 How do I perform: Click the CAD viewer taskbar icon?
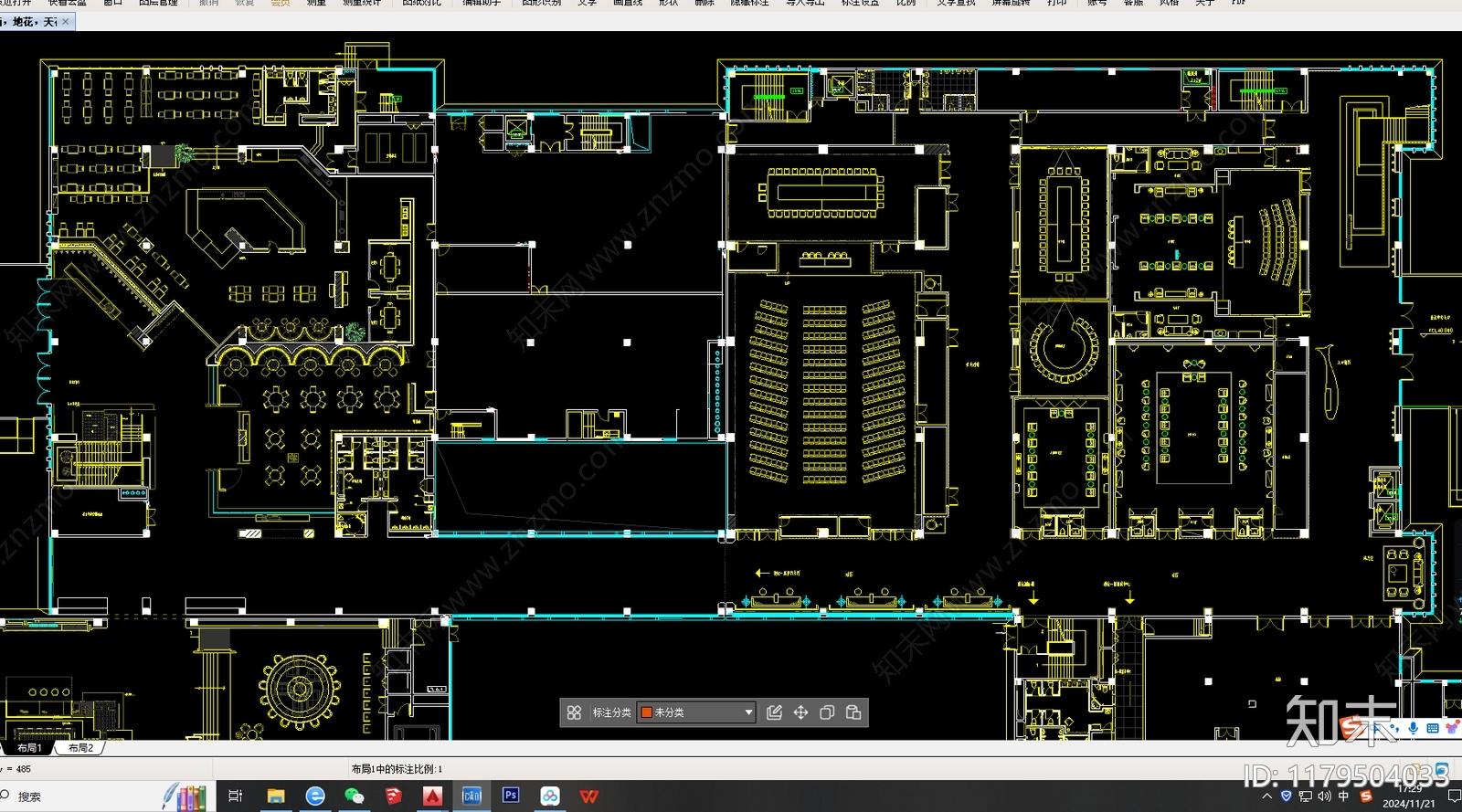[x=471, y=796]
